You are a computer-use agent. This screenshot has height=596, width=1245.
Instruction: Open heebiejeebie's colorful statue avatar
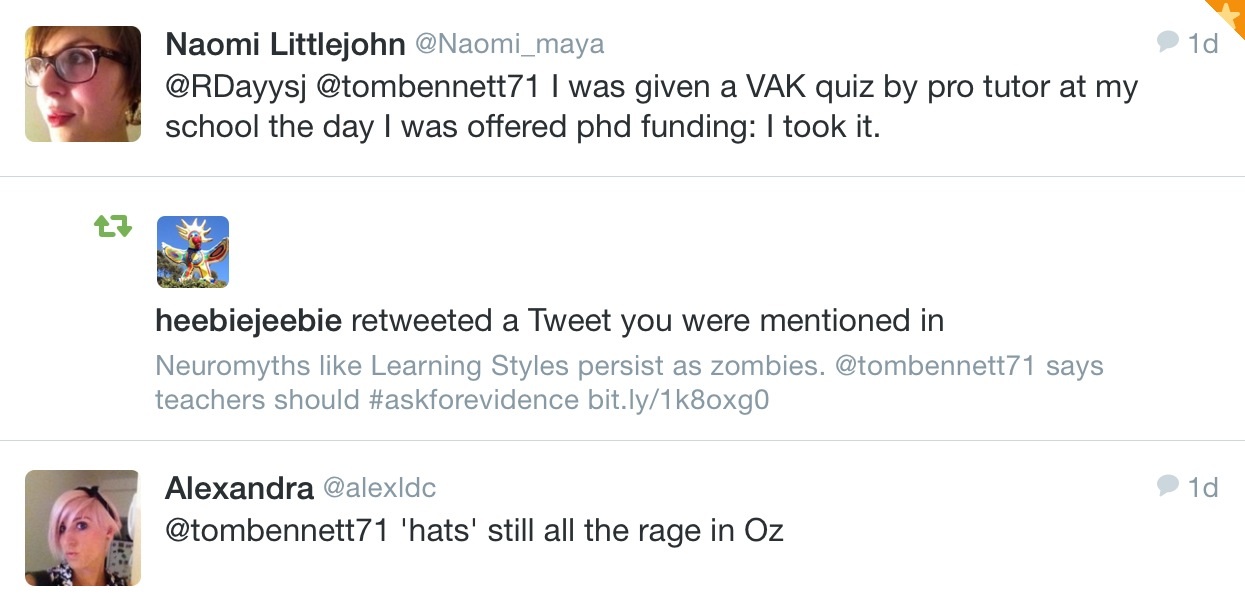(193, 251)
